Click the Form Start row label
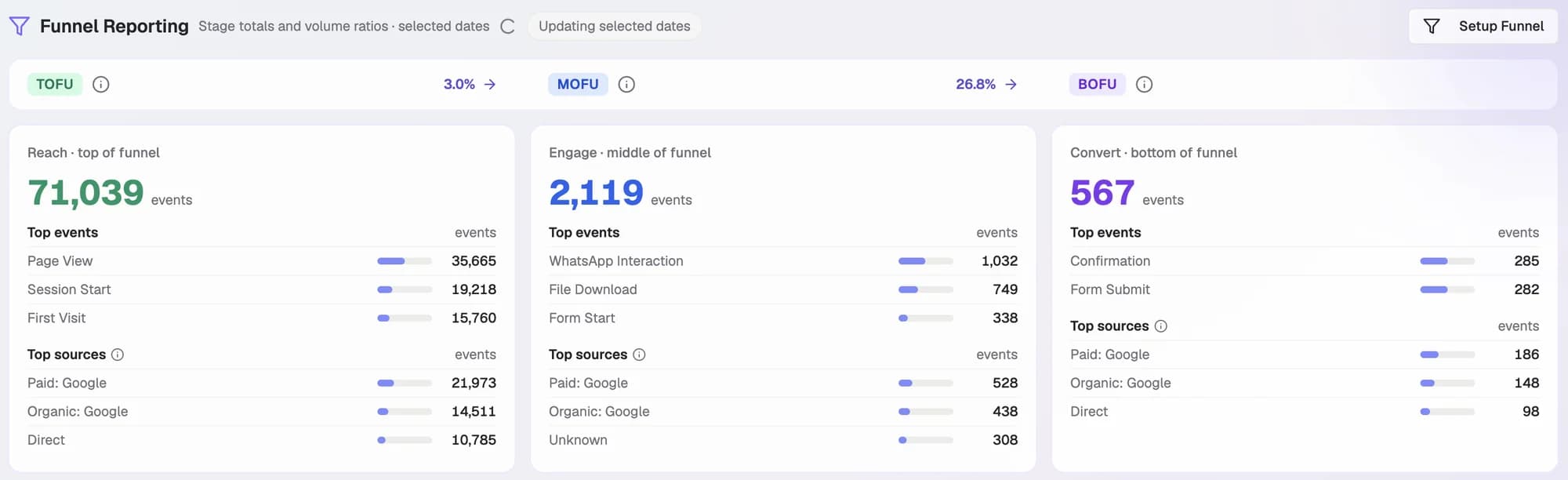The image size is (1568, 480). (x=582, y=318)
